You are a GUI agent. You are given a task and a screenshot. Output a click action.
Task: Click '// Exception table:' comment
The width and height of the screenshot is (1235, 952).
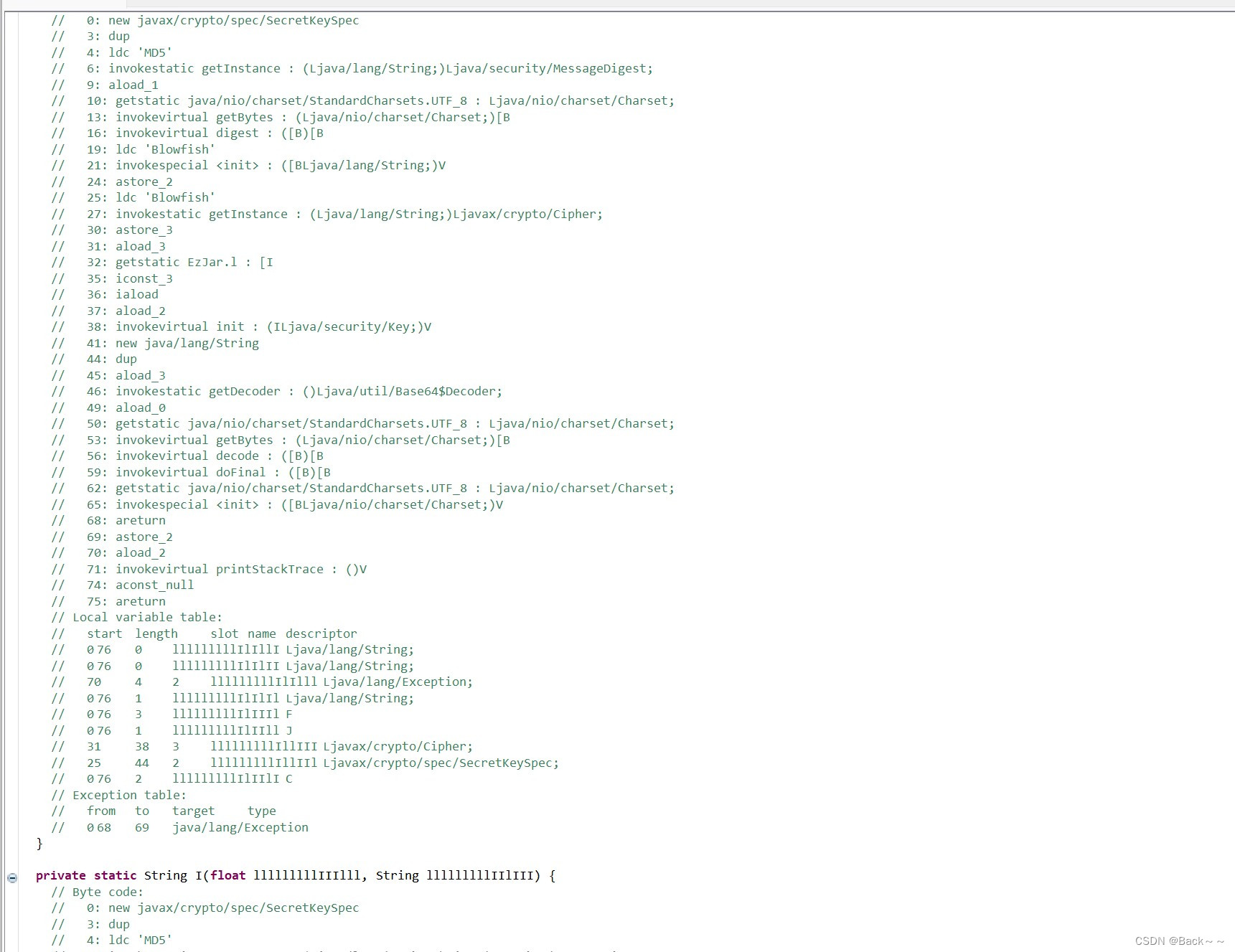point(118,795)
